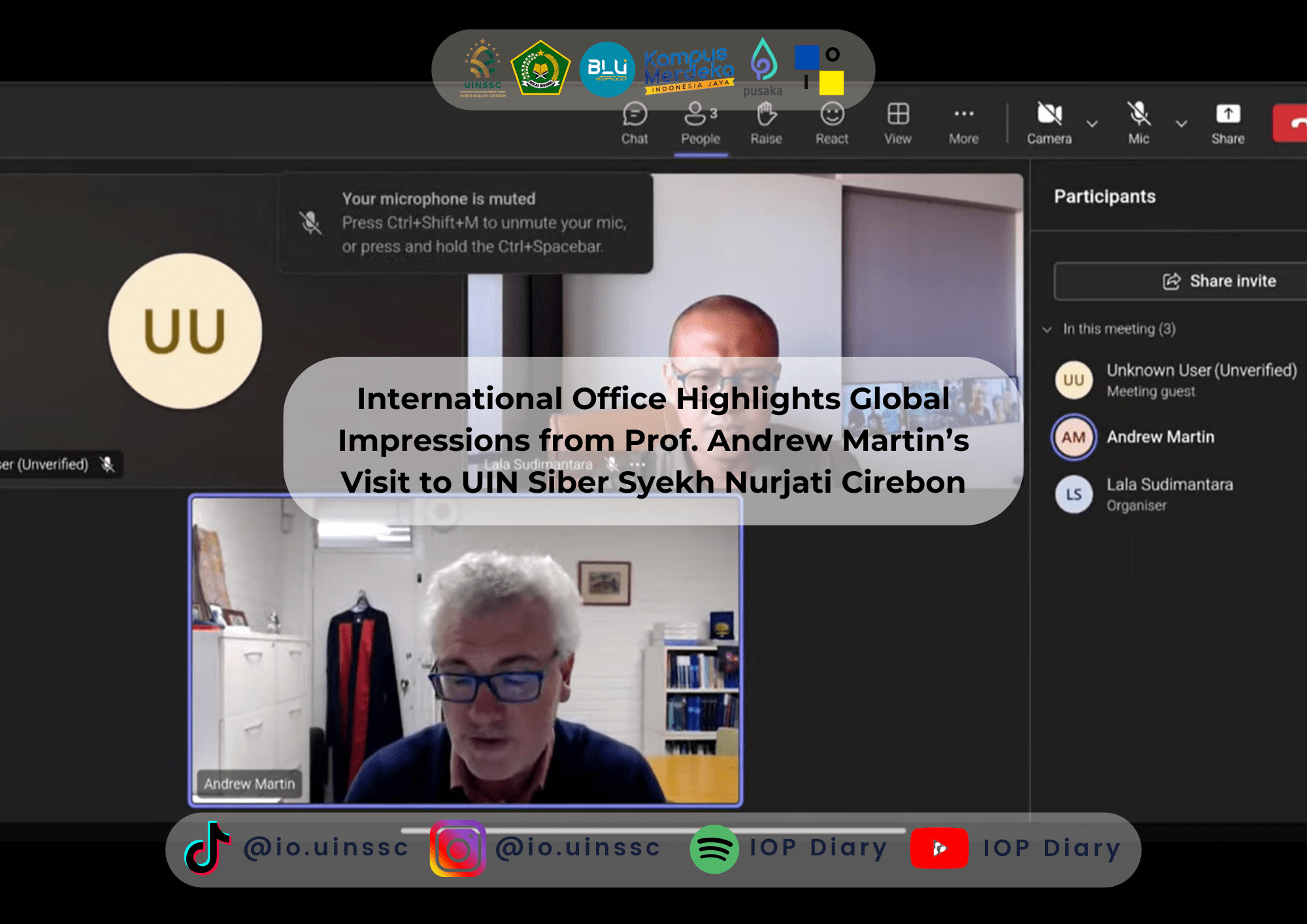1307x924 pixels.
Task: Select Andrew Martin's video tile
Action: 465,650
